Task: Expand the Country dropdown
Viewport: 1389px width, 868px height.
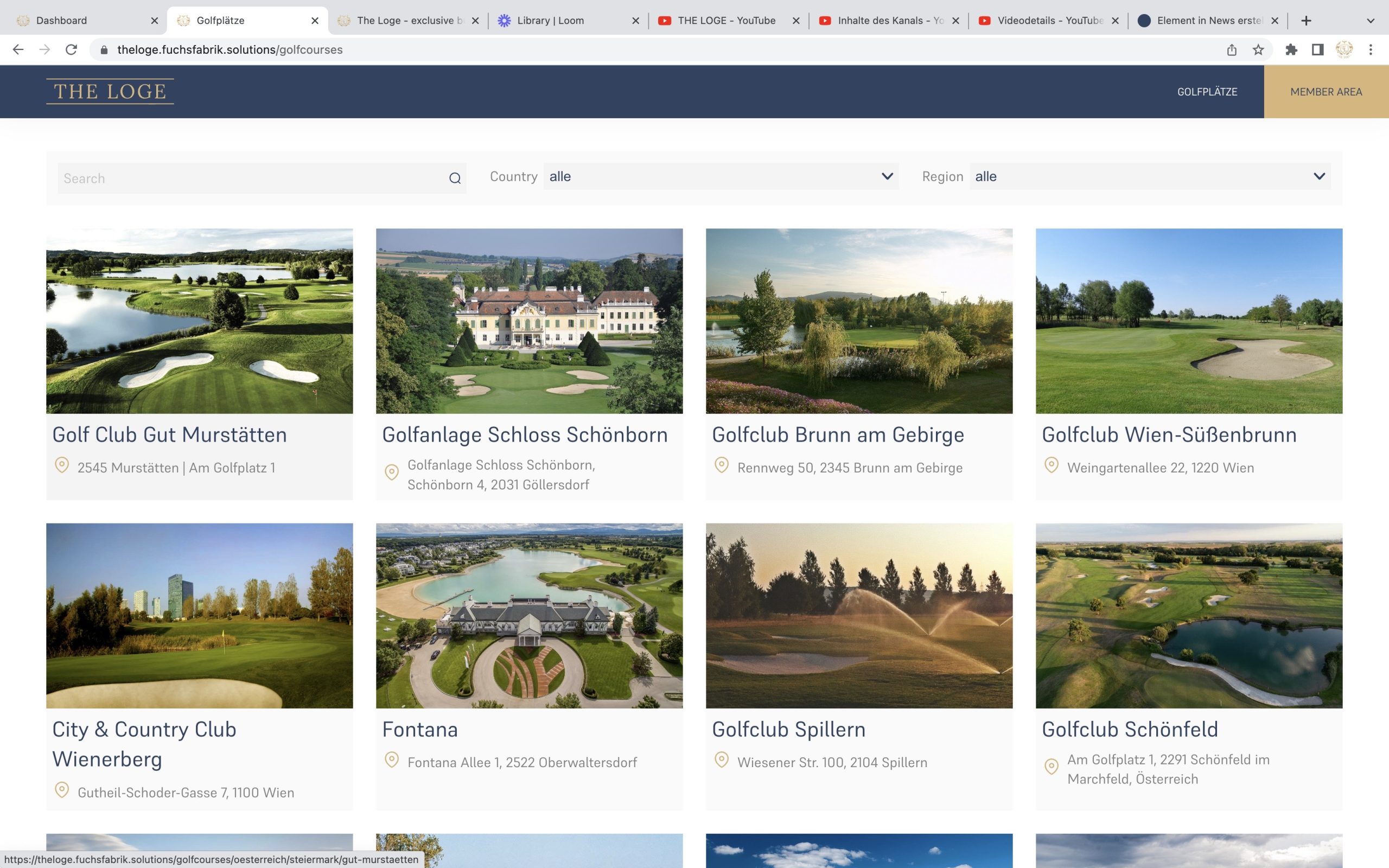Action: click(721, 176)
